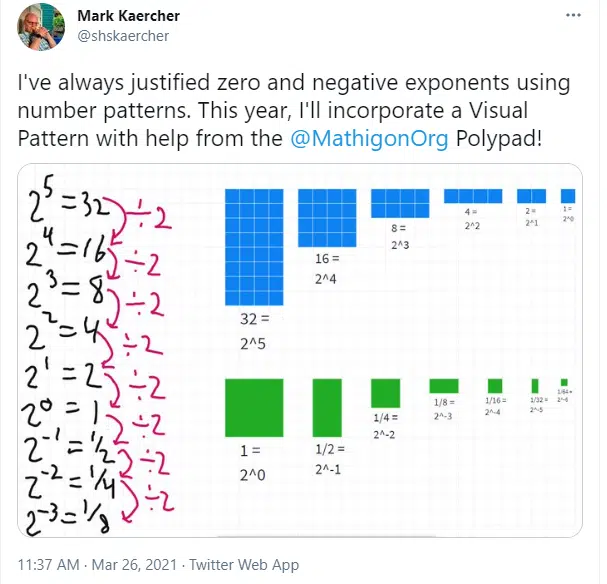Click the large green square labeled 2^0

click(x=254, y=408)
